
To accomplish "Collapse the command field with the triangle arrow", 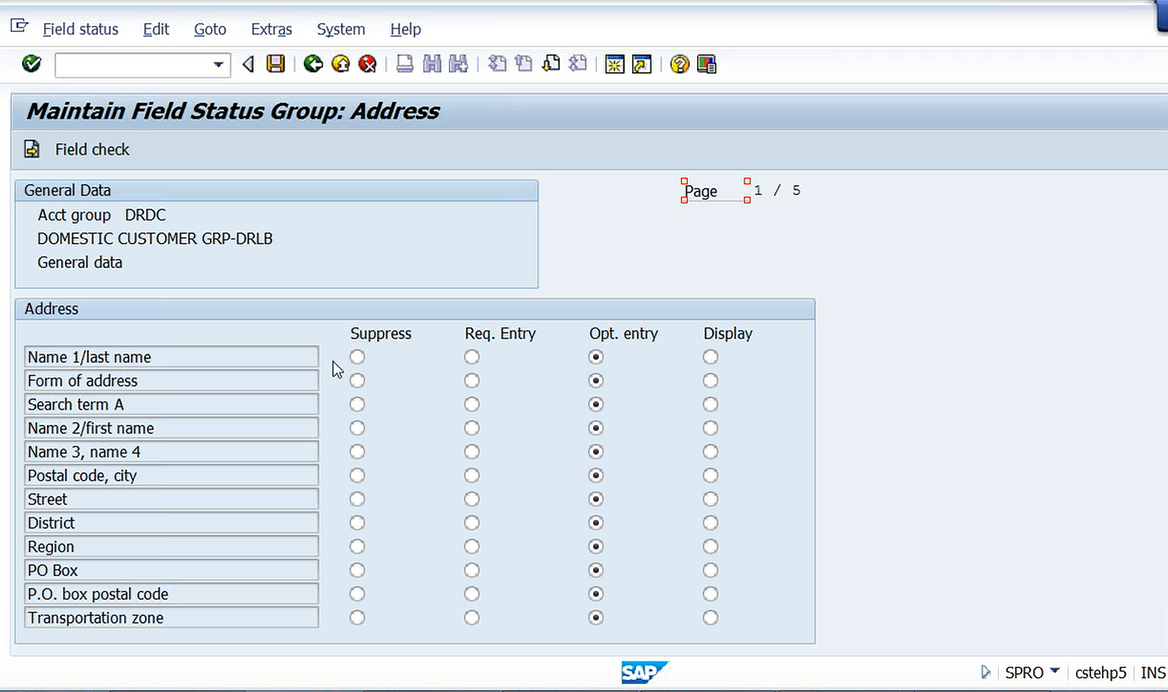I will click(248, 65).
